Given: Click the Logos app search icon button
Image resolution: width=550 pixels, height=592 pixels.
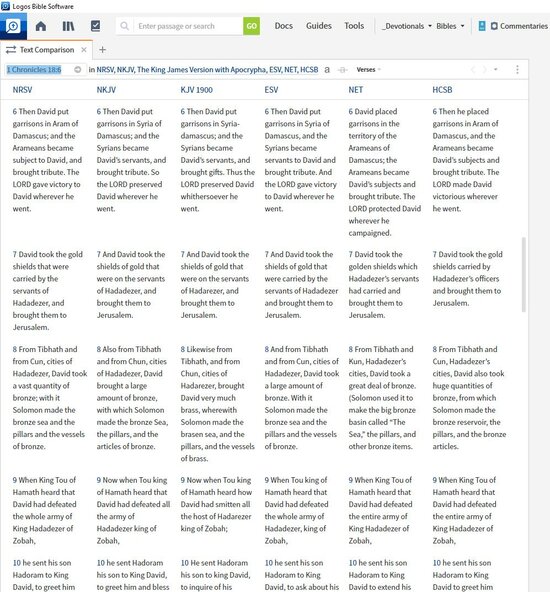Looking at the screenshot, I should coord(13,26).
